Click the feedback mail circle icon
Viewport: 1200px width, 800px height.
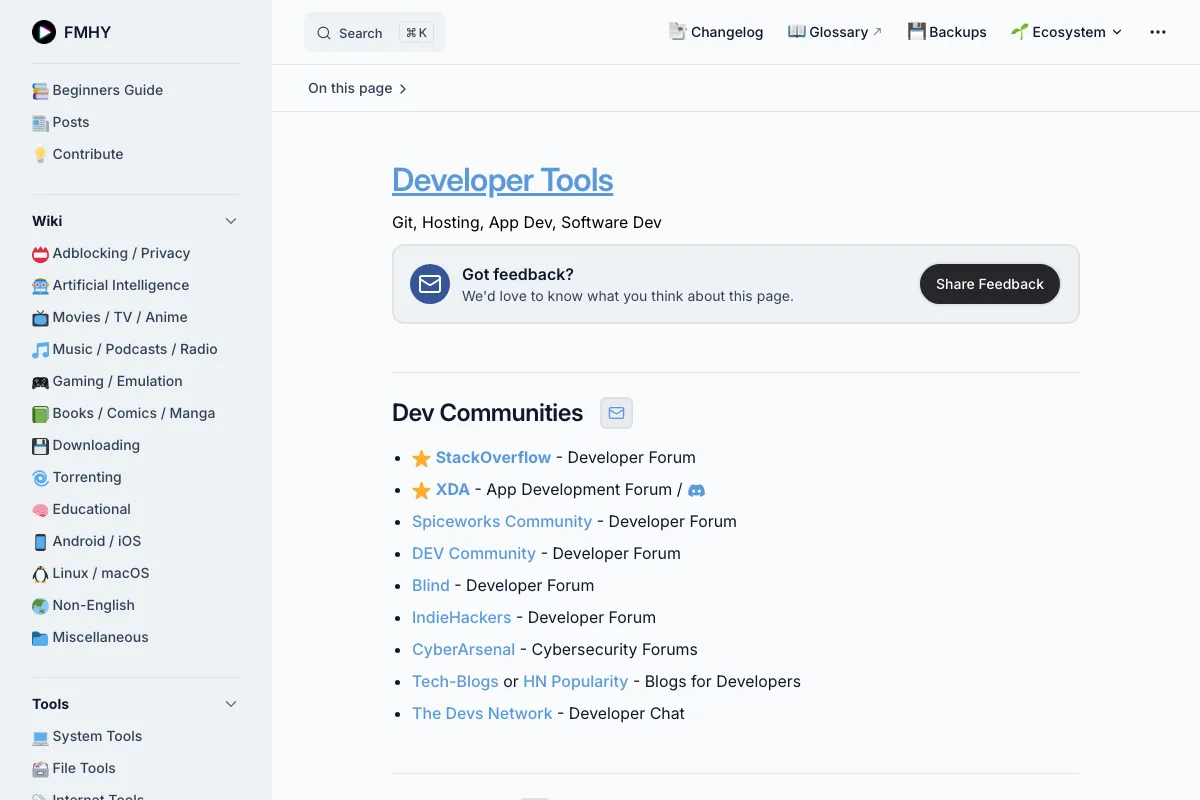[x=430, y=284]
